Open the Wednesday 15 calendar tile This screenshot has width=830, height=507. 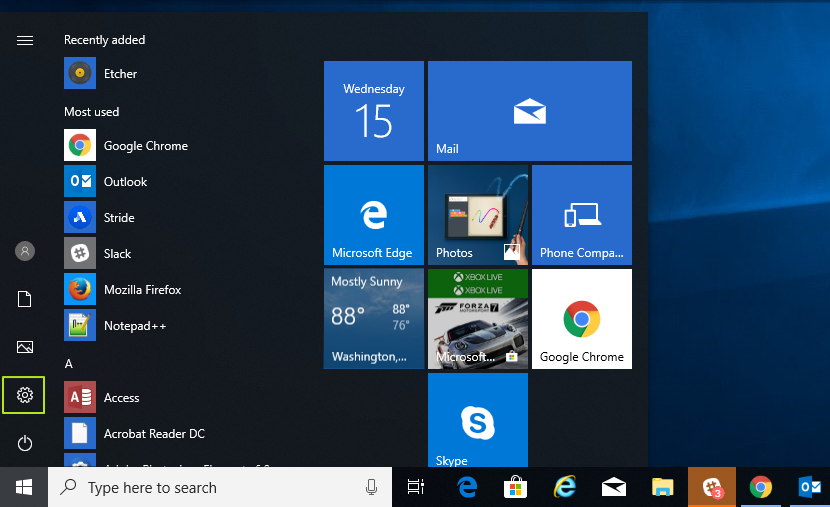coord(373,111)
